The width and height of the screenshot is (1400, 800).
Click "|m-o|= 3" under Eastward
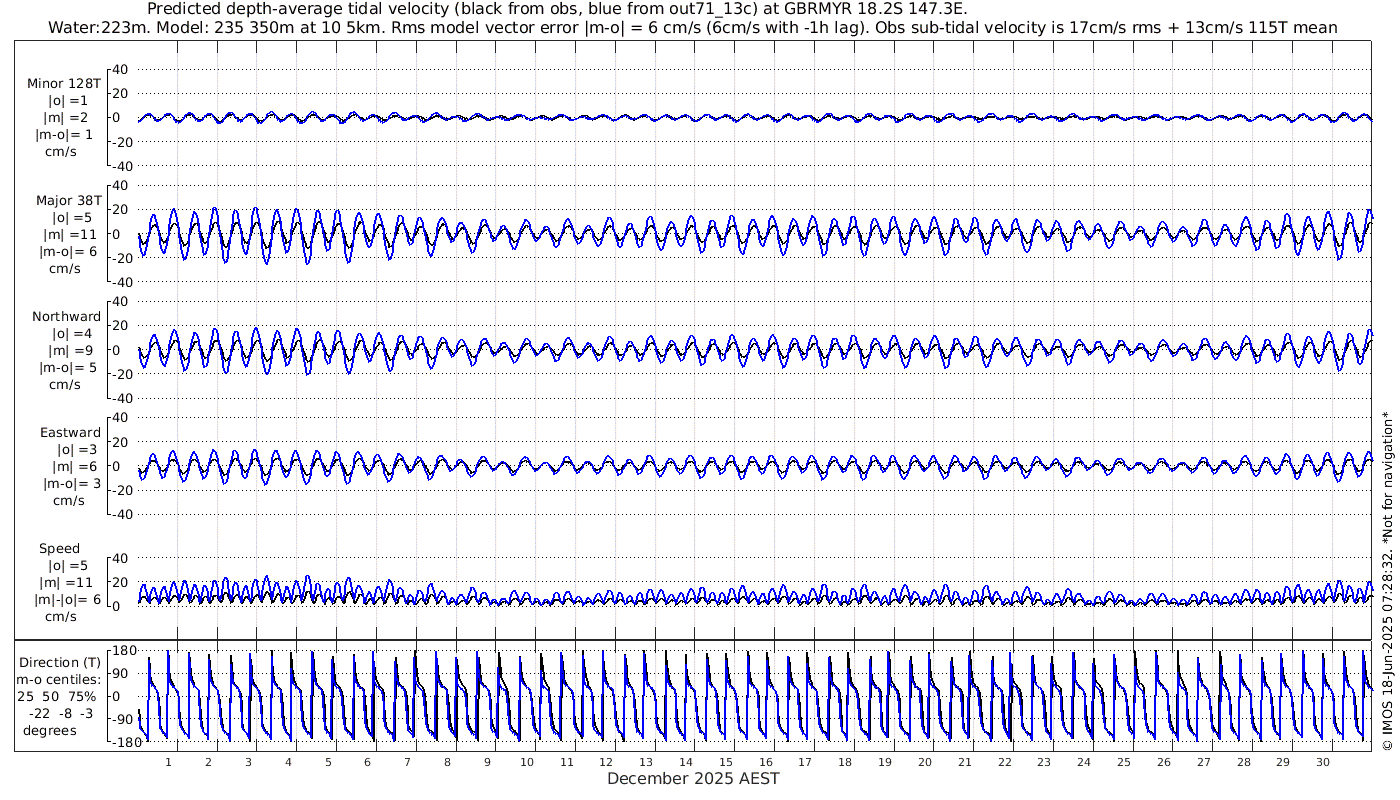coord(71,484)
